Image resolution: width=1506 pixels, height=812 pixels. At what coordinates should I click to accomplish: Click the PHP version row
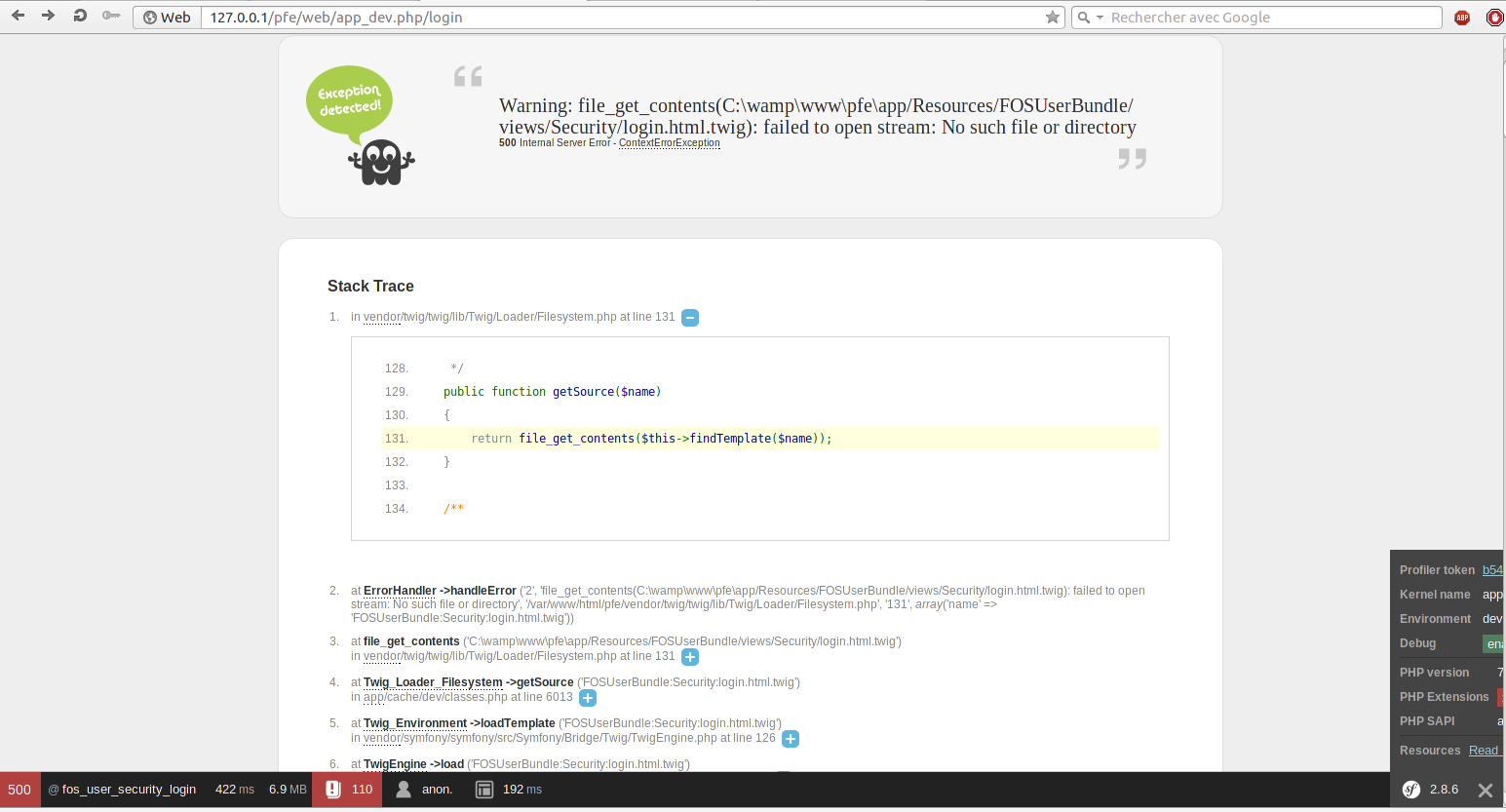[x=1451, y=673]
